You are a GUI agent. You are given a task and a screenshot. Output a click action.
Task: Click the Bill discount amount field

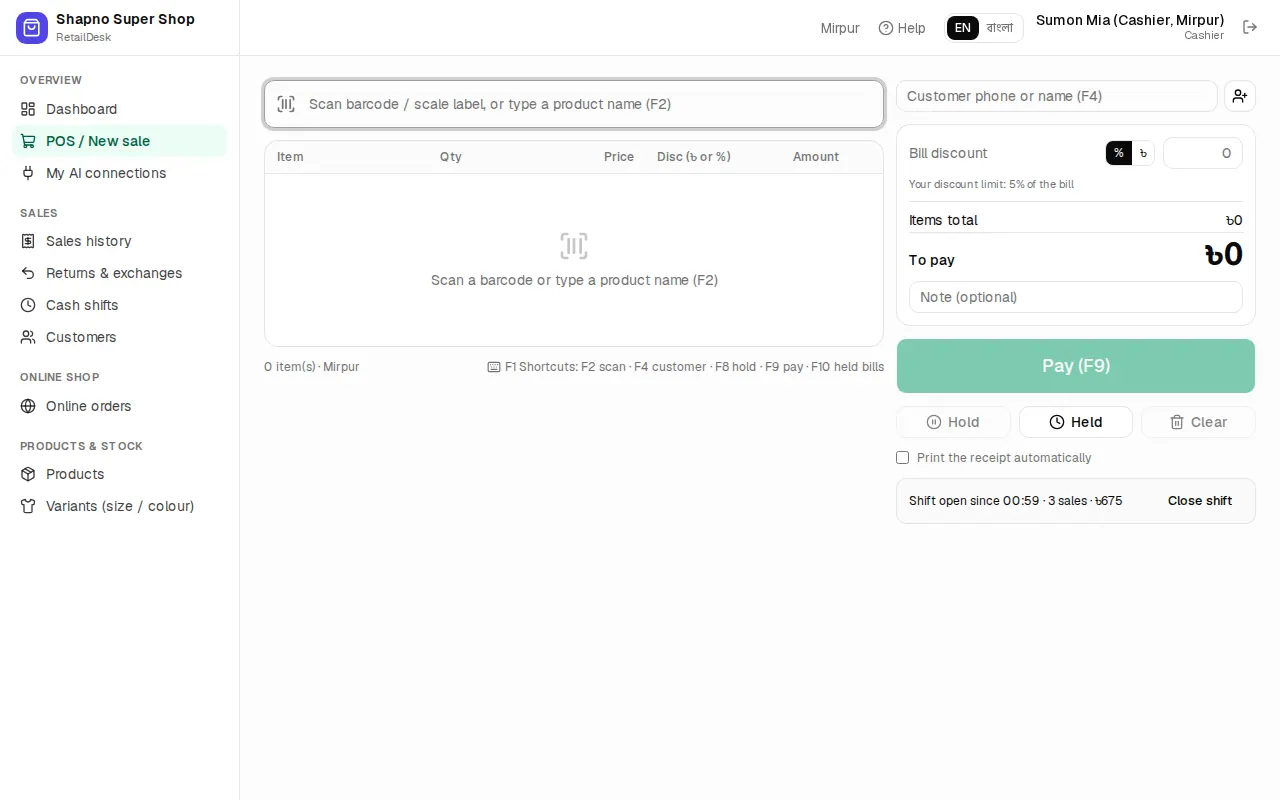[x=1203, y=153]
